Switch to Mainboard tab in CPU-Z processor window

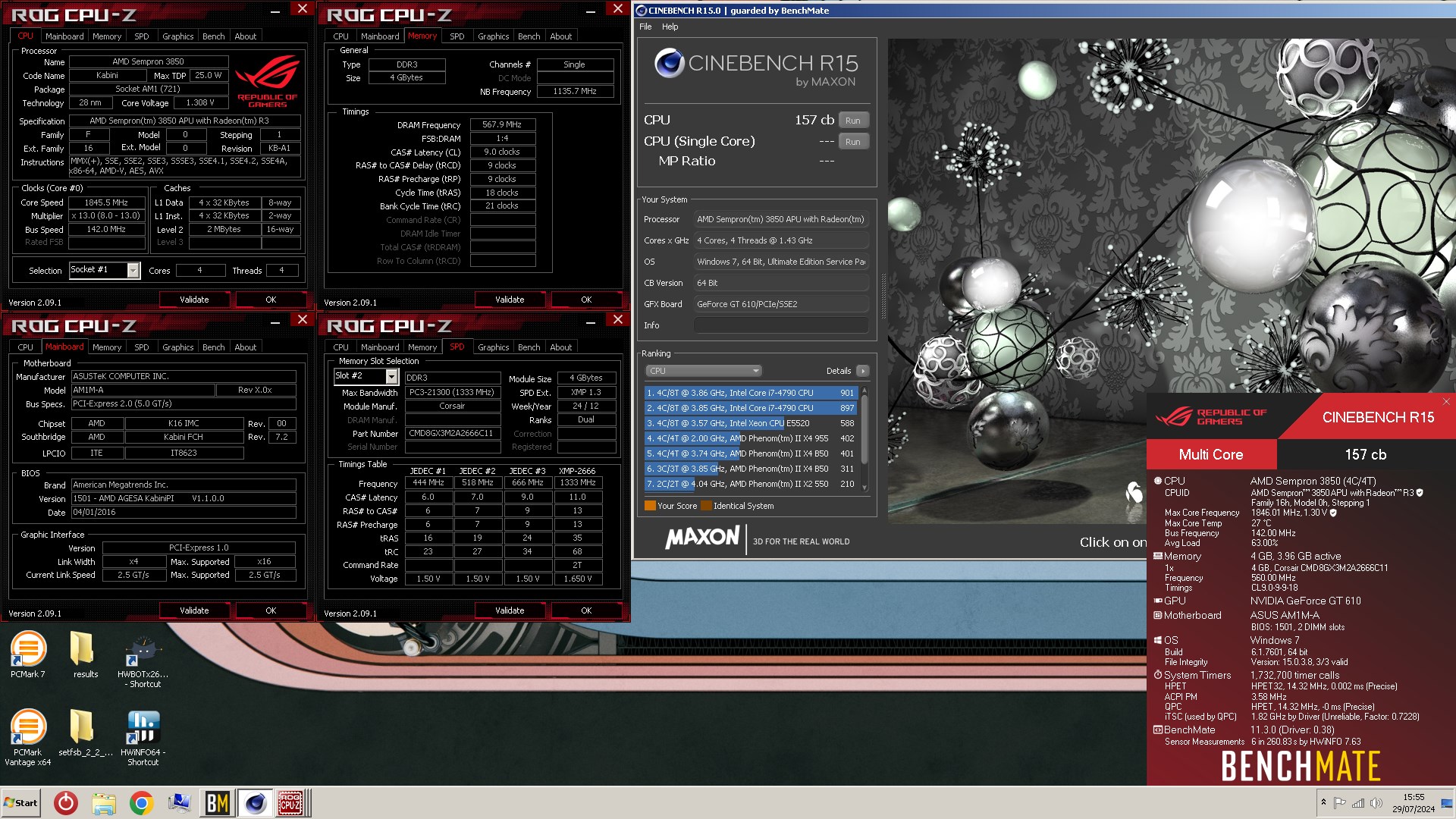(x=64, y=36)
